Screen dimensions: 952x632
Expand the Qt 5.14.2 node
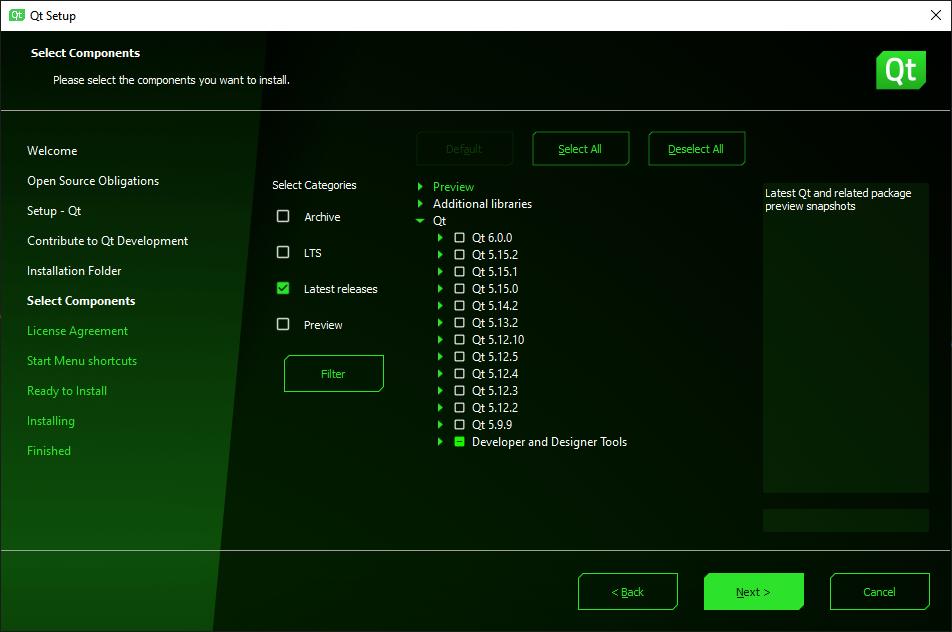(440, 305)
